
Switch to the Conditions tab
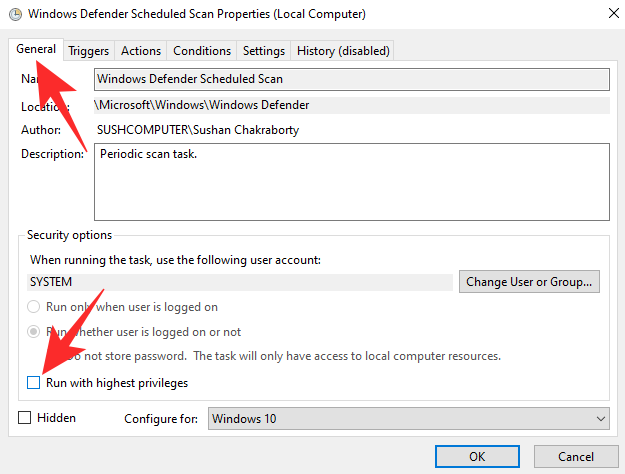click(202, 51)
